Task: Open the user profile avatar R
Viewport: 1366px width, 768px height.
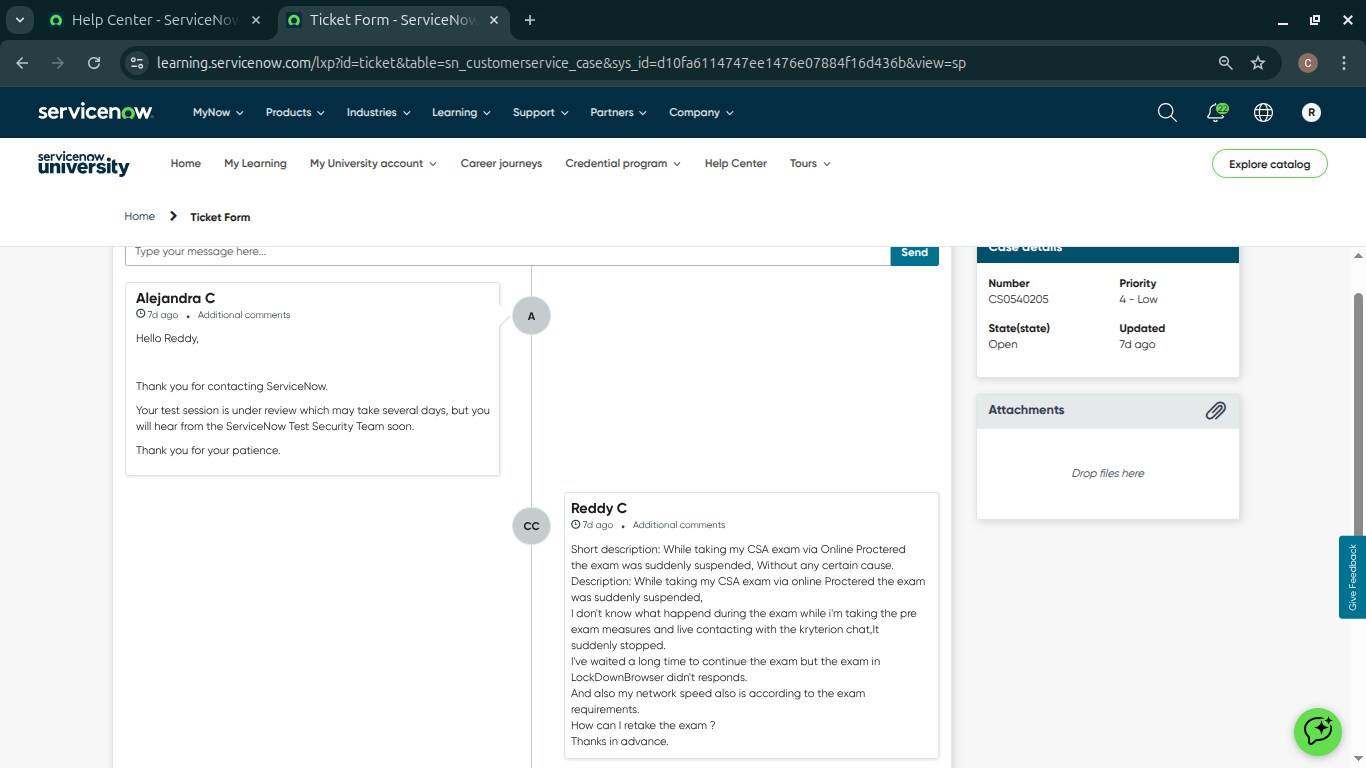Action: pos(1311,113)
